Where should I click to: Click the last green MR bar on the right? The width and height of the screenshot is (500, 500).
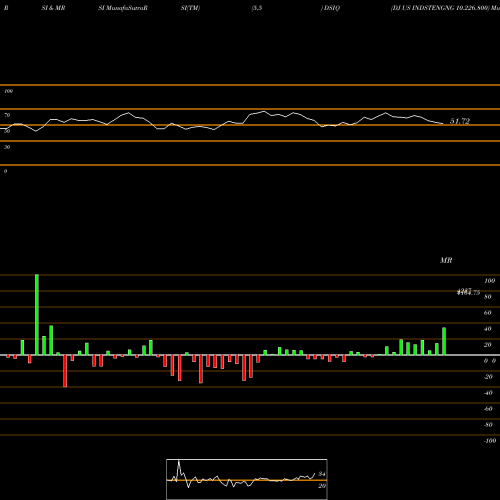pyautogui.click(x=444, y=341)
